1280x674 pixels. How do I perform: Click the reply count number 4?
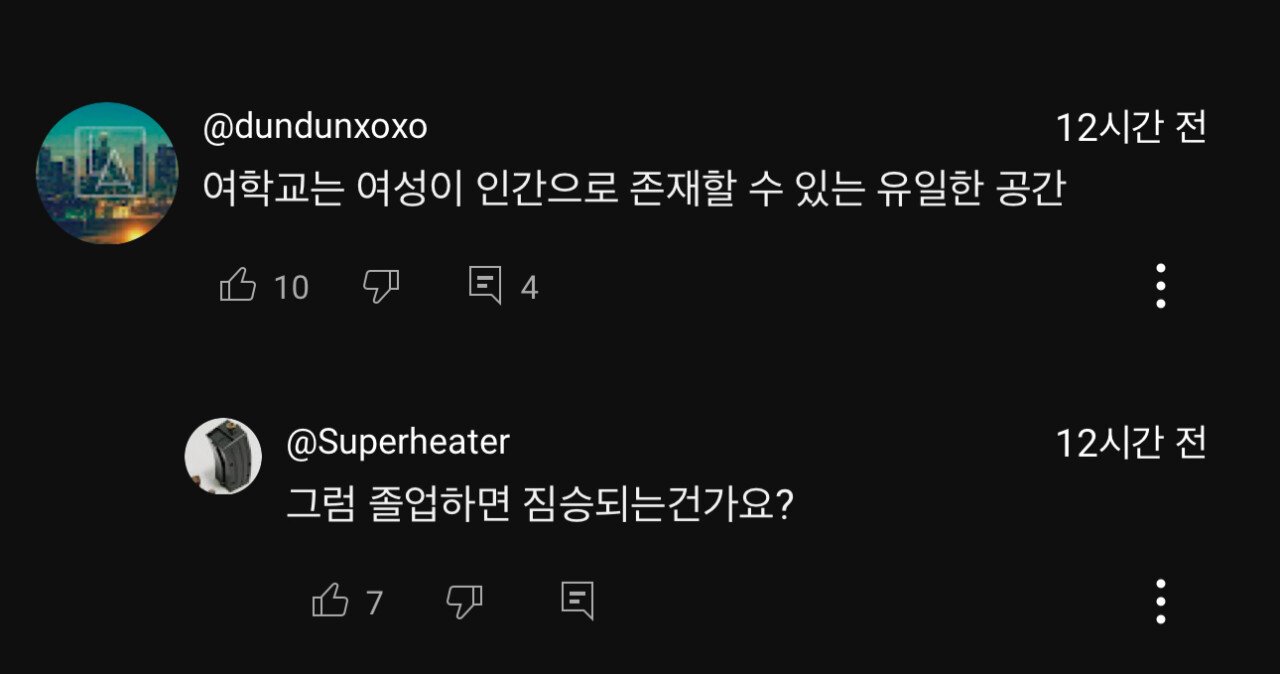528,288
